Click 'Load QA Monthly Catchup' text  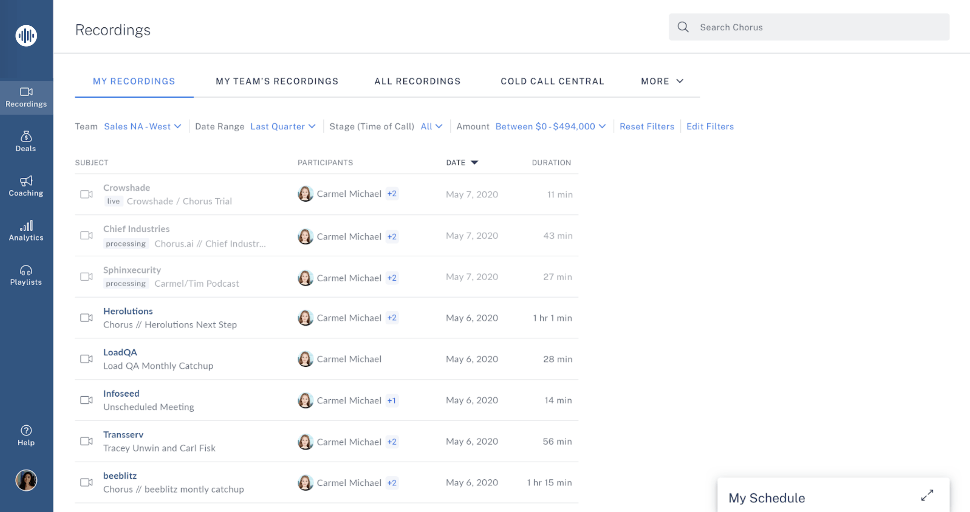pos(158,365)
